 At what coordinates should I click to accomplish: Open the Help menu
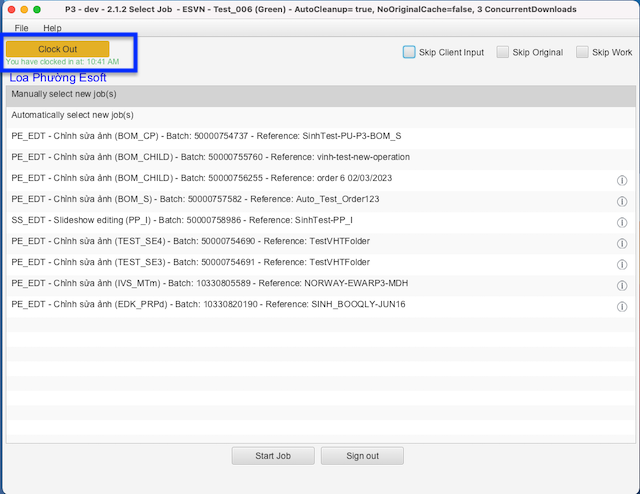tap(52, 28)
